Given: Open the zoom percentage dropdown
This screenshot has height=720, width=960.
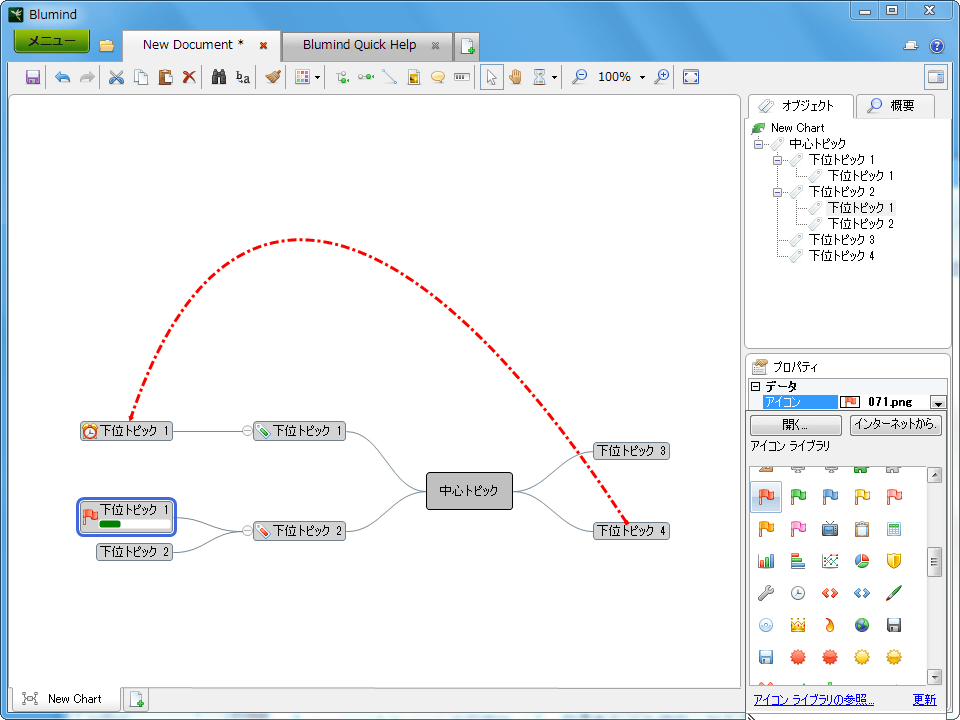Looking at the screenshot, I should click(x=642, y=78).
